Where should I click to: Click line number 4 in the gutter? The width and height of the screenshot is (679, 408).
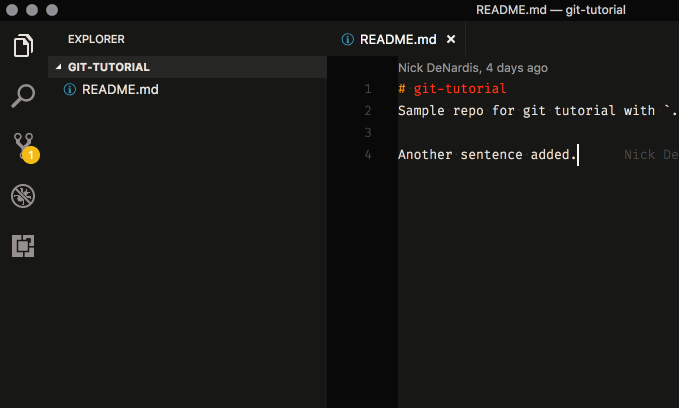click(x=368, y=155)
